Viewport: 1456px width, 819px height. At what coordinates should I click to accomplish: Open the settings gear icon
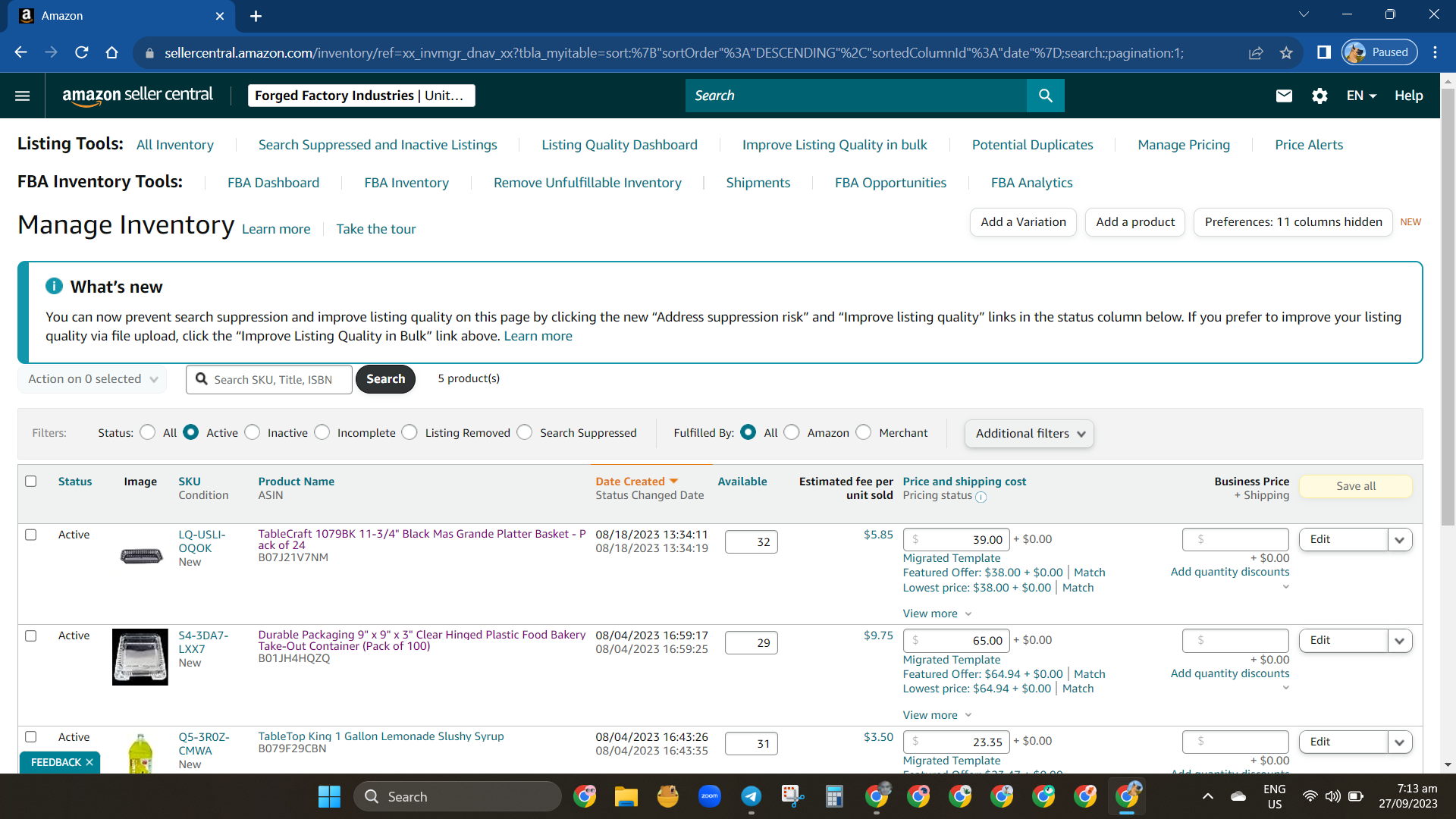tap(1319, 96)
